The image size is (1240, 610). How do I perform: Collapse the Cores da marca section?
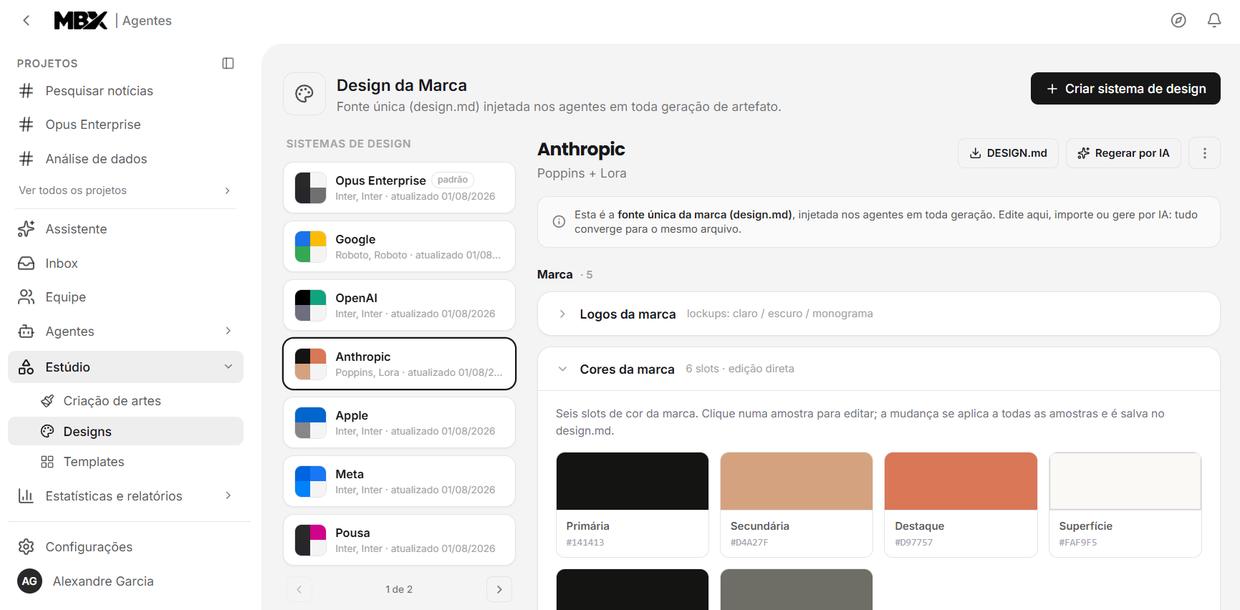[x=878, y=369]
